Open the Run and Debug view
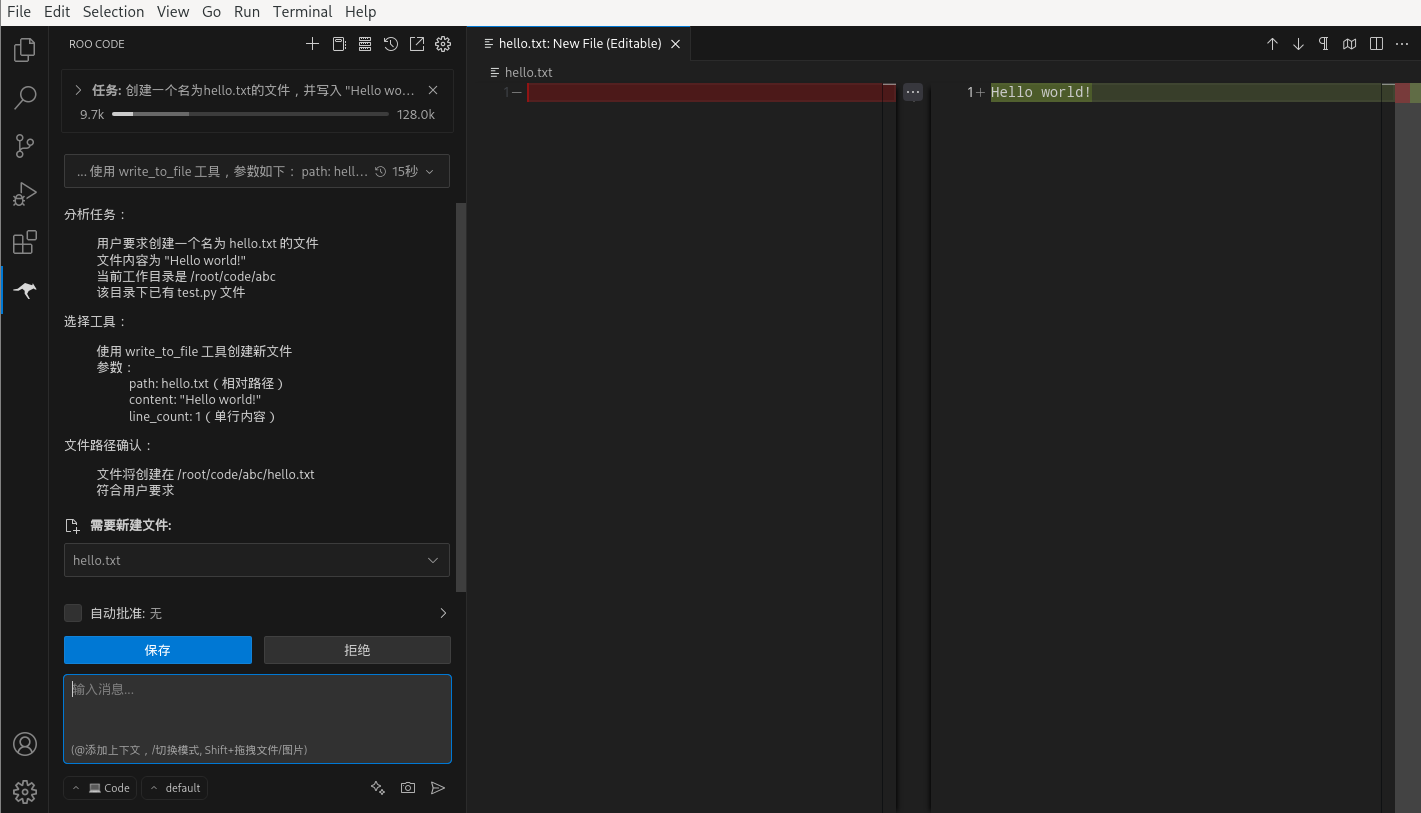This screenshot has width=1421, height=813. pos(25,194)
